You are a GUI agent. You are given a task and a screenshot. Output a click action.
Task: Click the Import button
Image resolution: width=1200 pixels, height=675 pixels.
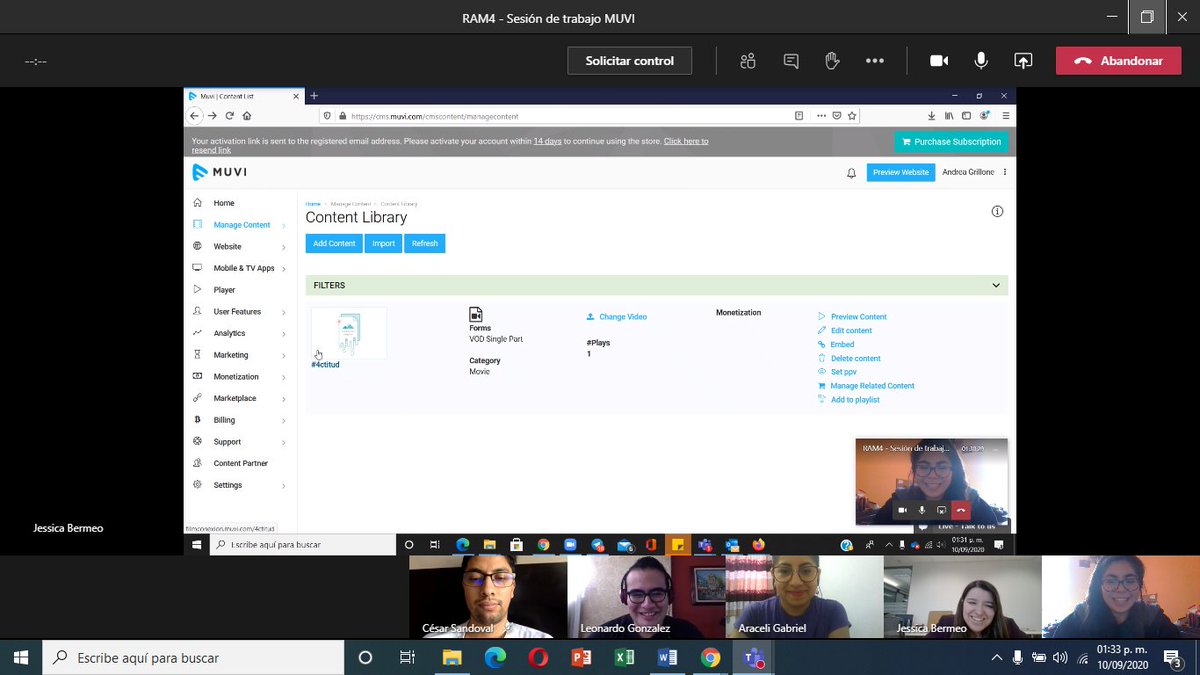[383, 243]
